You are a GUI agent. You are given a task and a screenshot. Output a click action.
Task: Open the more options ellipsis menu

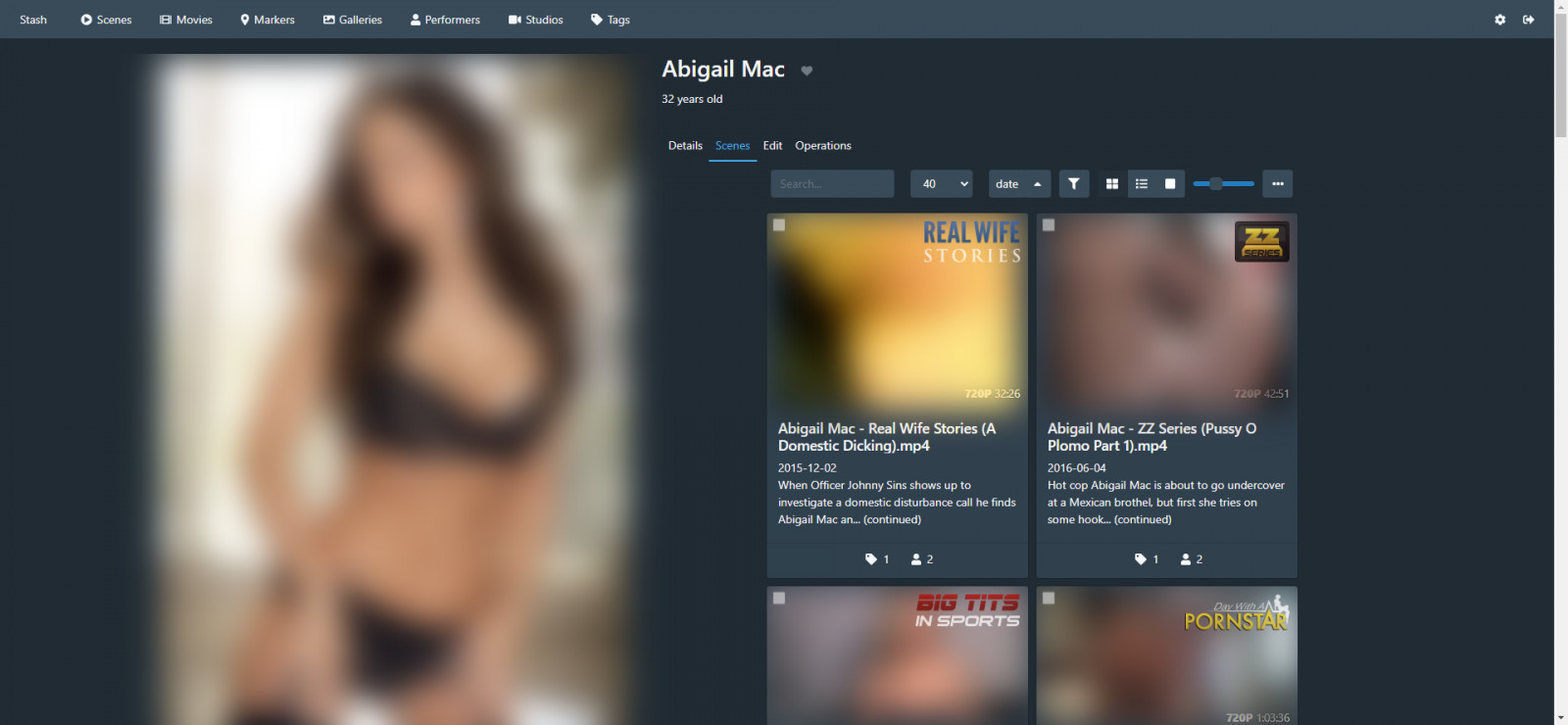[1277, 184]
